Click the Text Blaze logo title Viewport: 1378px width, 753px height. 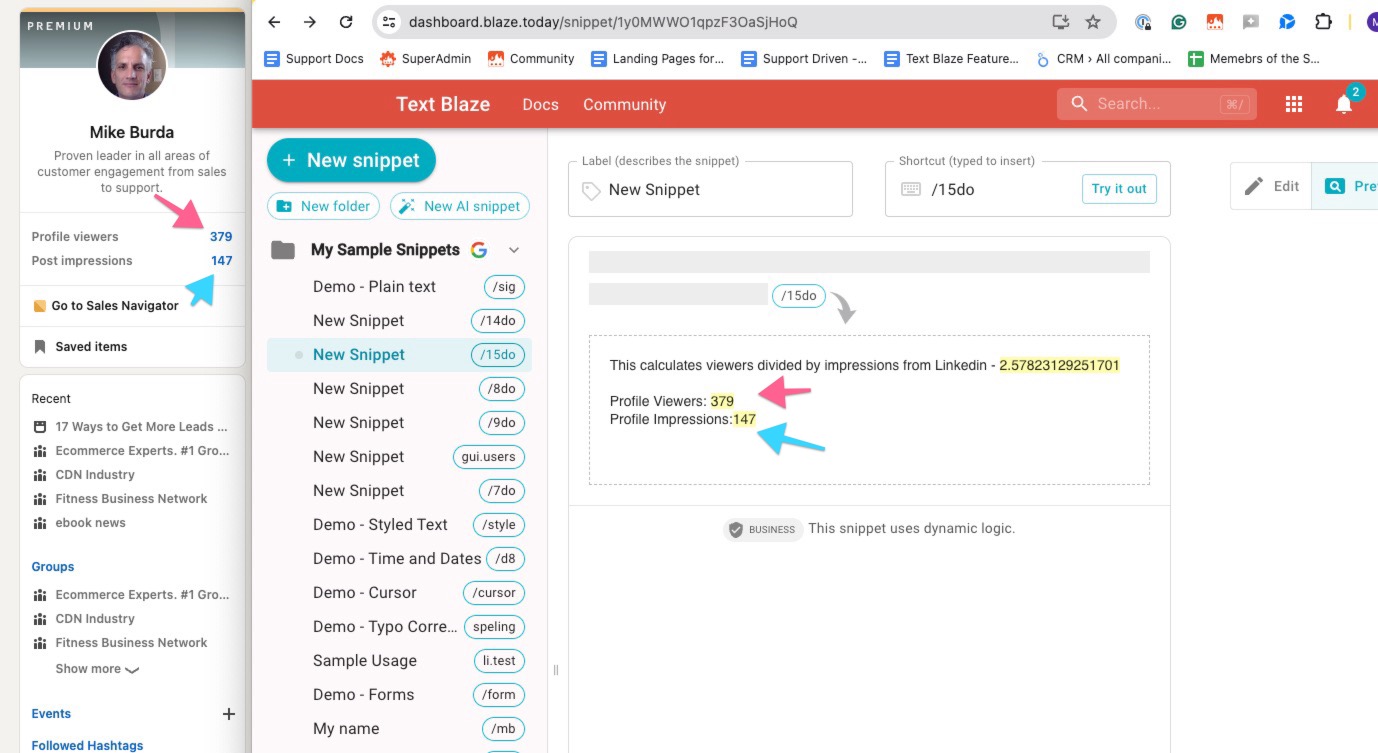[443, 104]
